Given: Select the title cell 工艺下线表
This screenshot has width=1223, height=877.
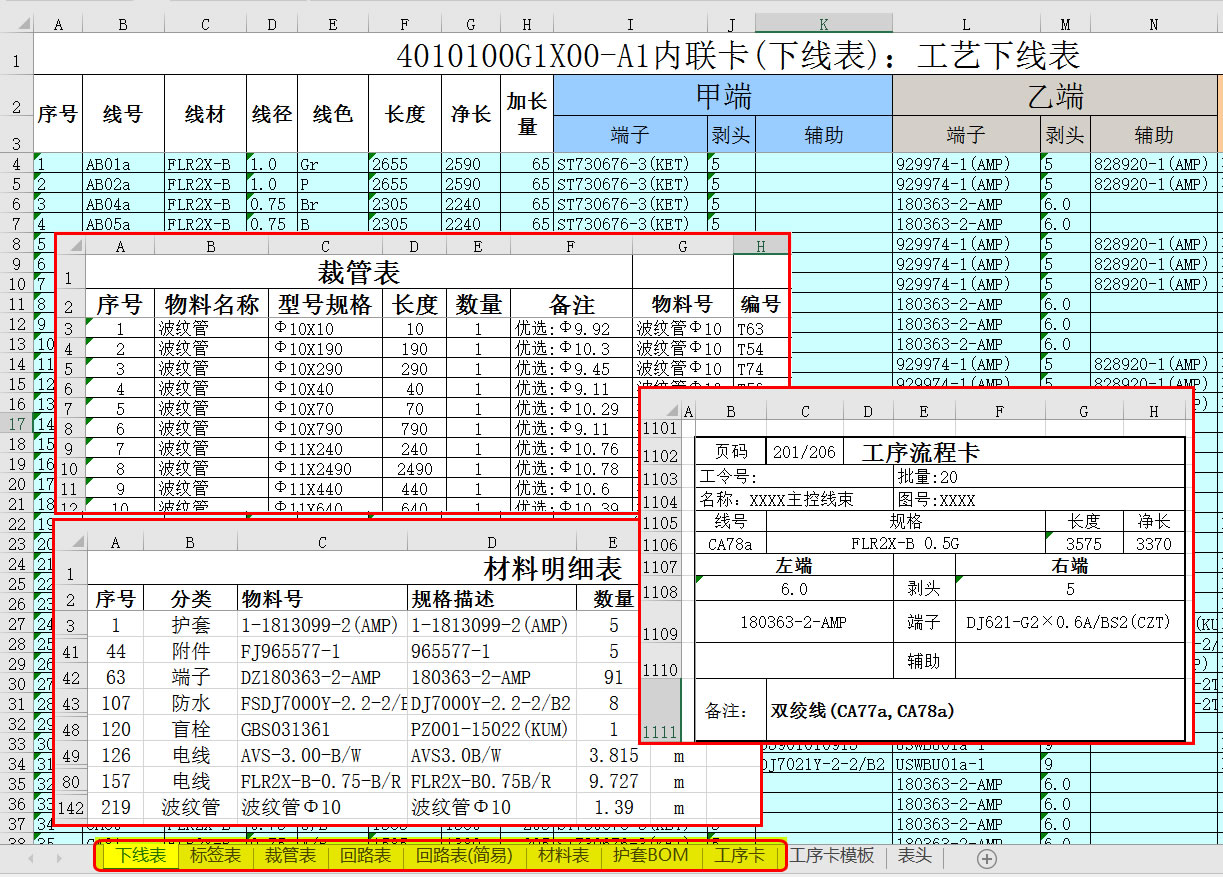Looking at the screenshot, I should click(x=738, y=55).
